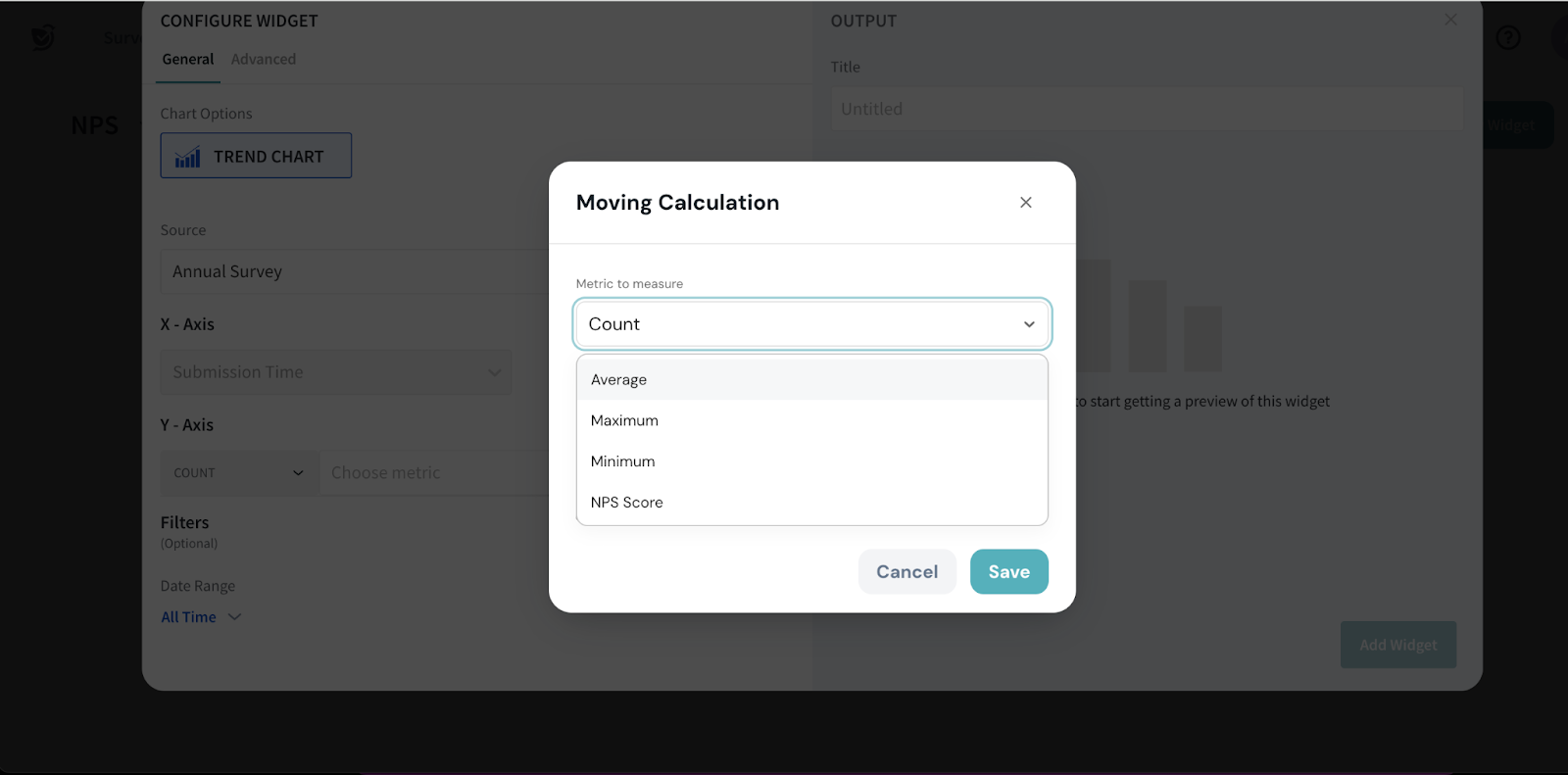Select NPS Score metric option
The image size is (1568, 775).
point(626,503)
